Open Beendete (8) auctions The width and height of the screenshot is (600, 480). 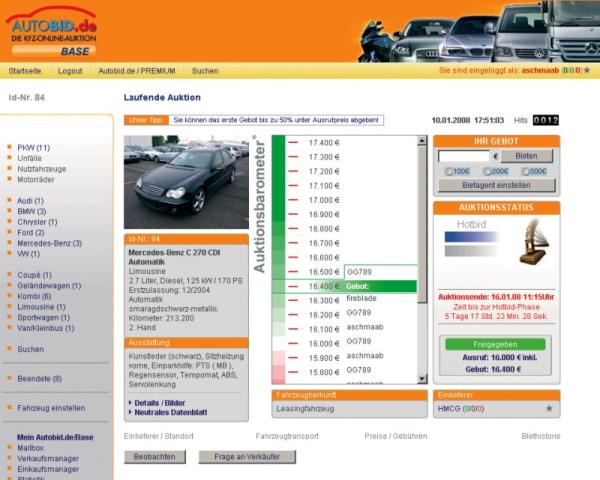pyautogui.click(x=39, y=379)
